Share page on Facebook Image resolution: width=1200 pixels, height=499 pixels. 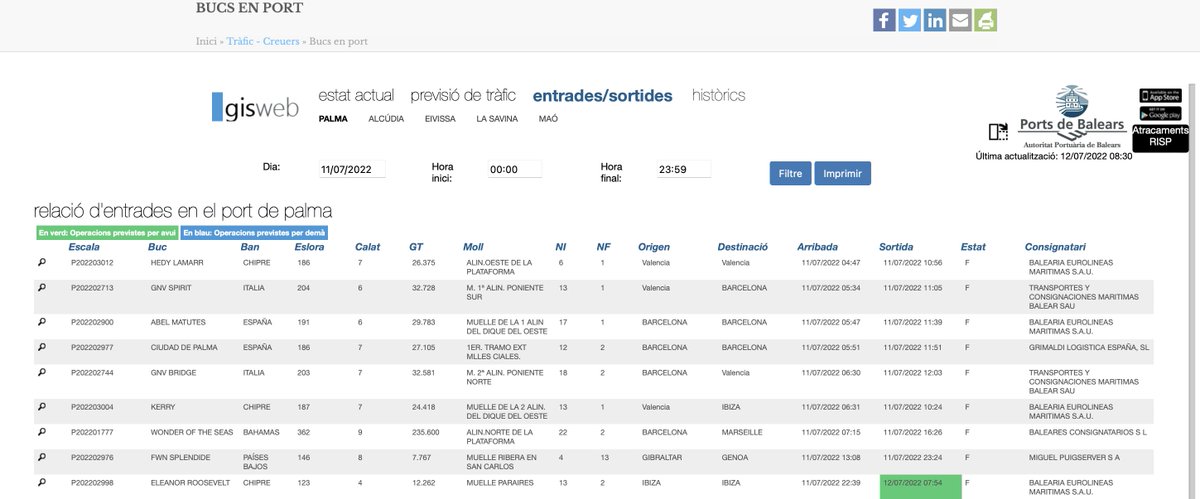tap(884, 20)
